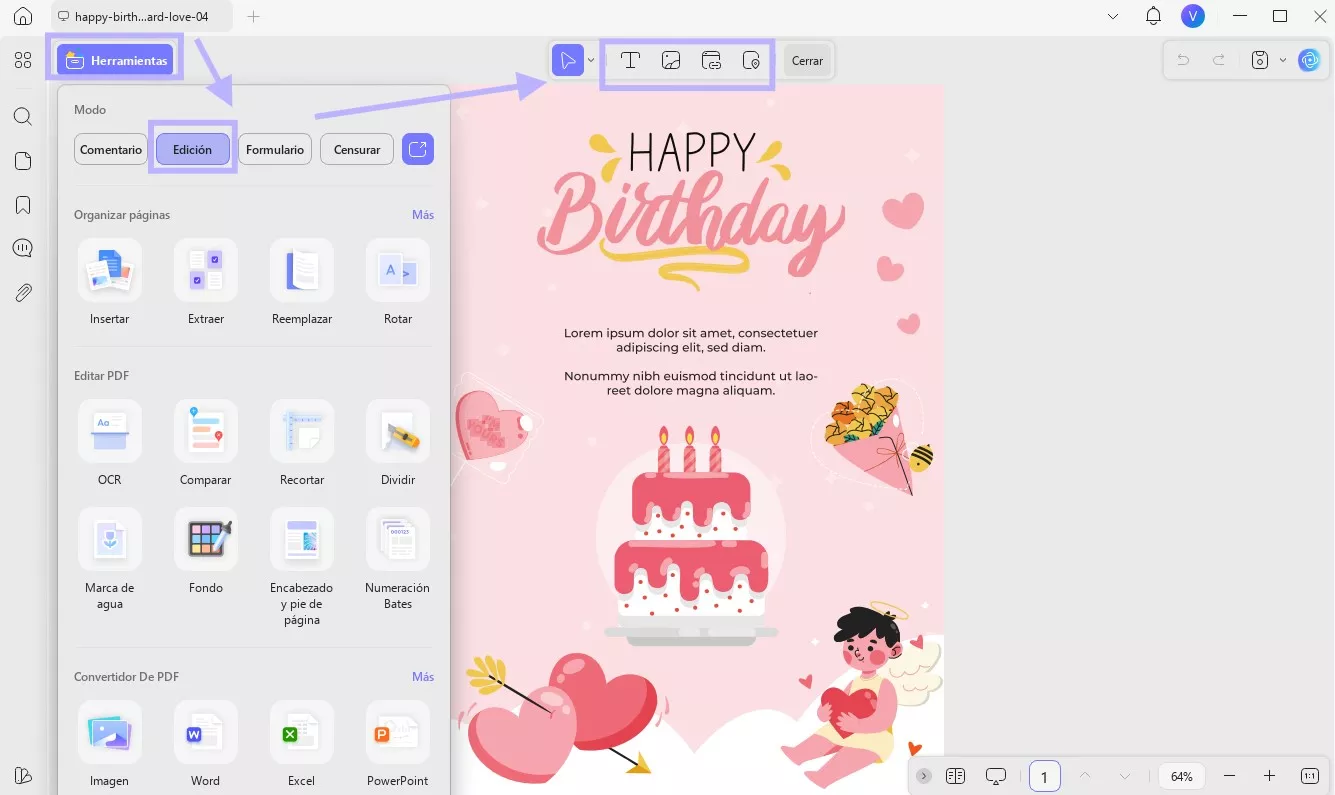This screenshot has width=1335, height=795.
Task: Open the Search sidebar icon
Action: point(23,117)
